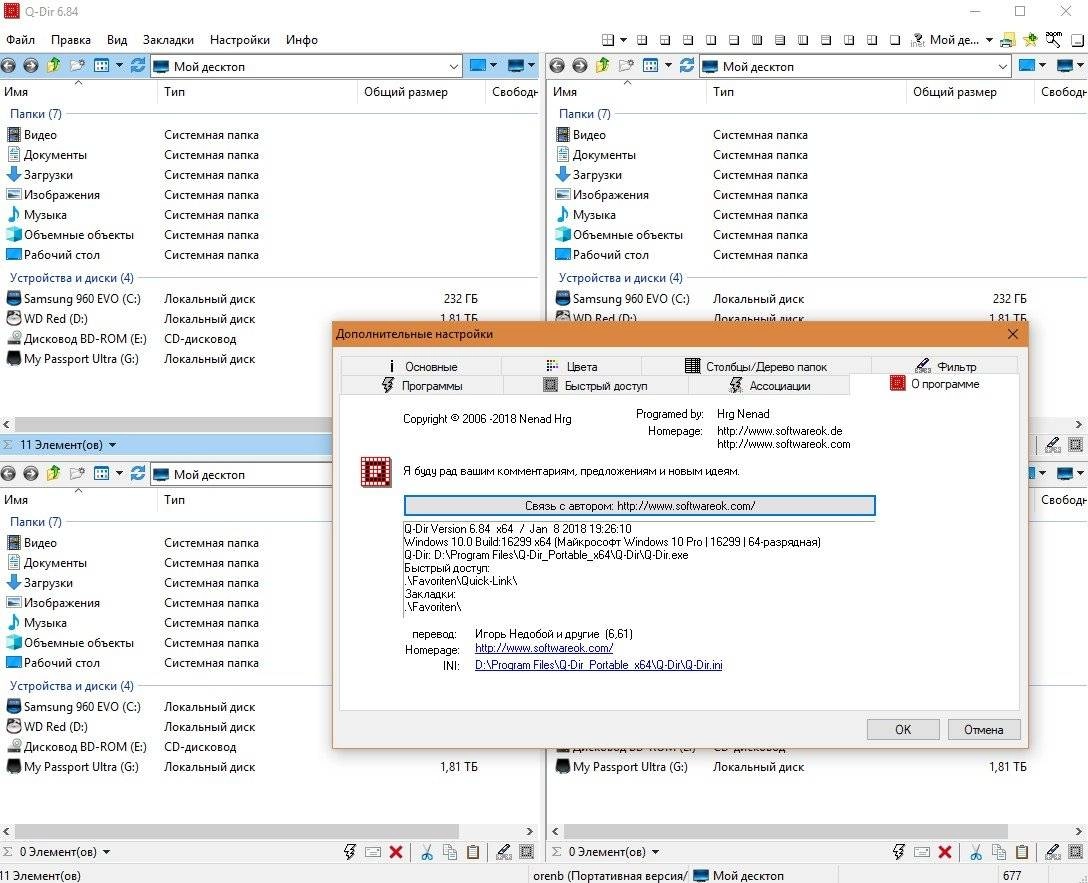This screenshot has height=883, width=1088.
Task: Open the Настройки menu
Action: [x=239, y=40]
